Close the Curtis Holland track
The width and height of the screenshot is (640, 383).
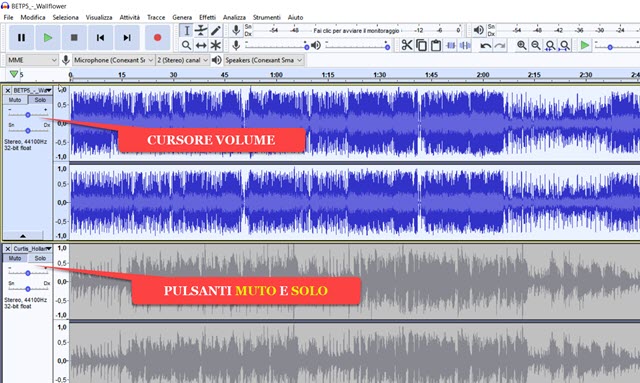[7, 248]
